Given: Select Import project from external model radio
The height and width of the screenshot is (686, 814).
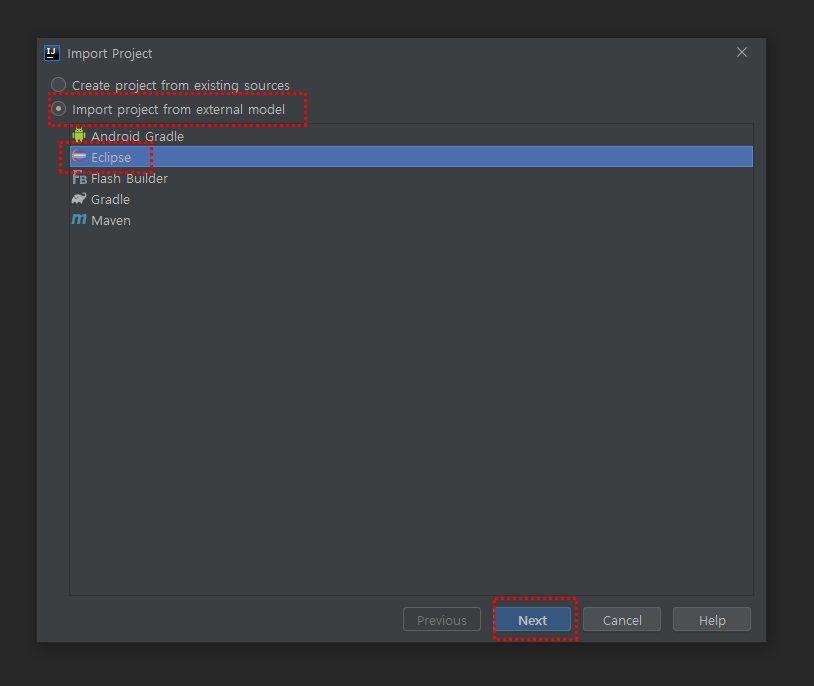Looking at the screenshot, I should point(58,109).
